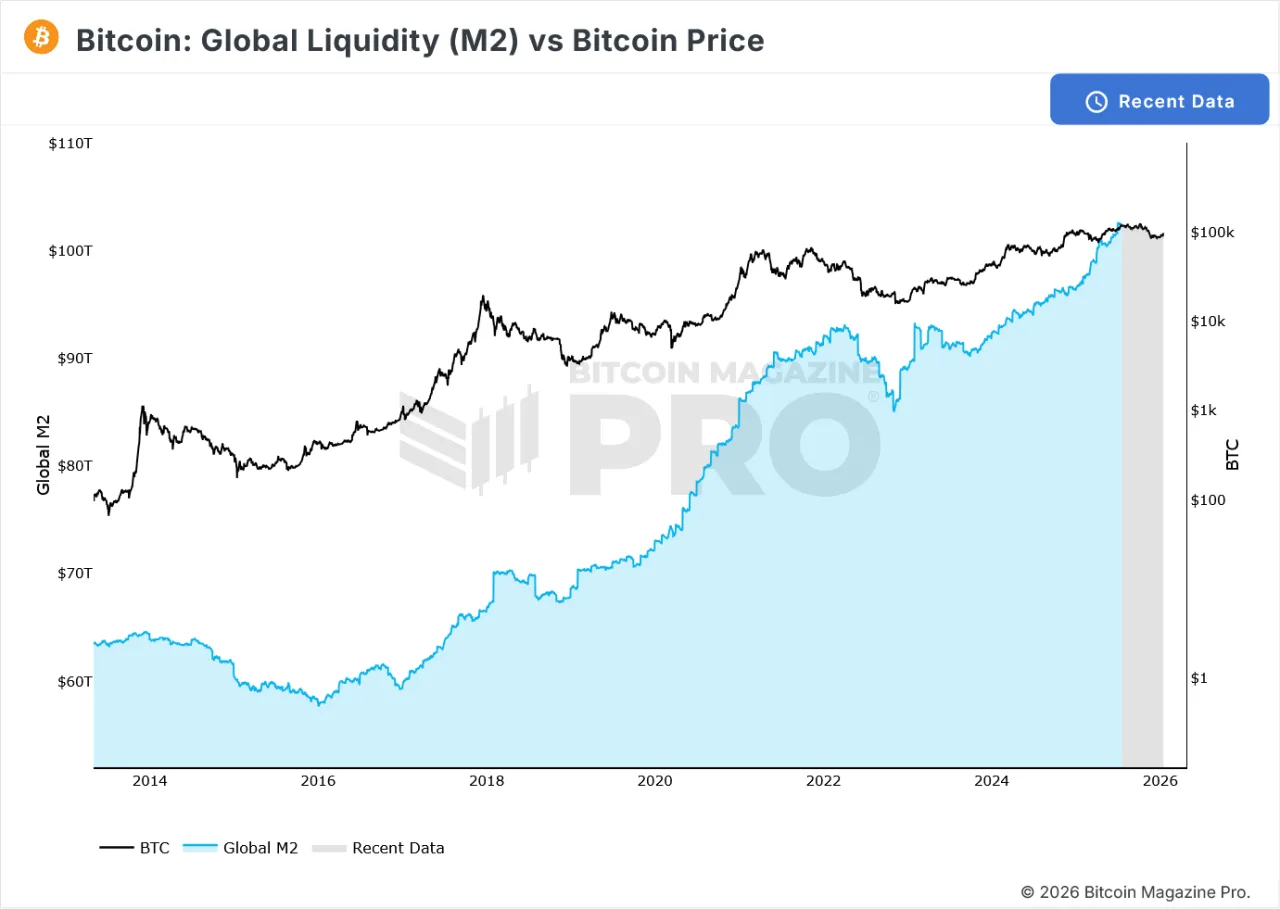Click the clock icon in Recent Data button
Image resolution: width=1280 pixels, height=909 pixels.
point(1096,101)
